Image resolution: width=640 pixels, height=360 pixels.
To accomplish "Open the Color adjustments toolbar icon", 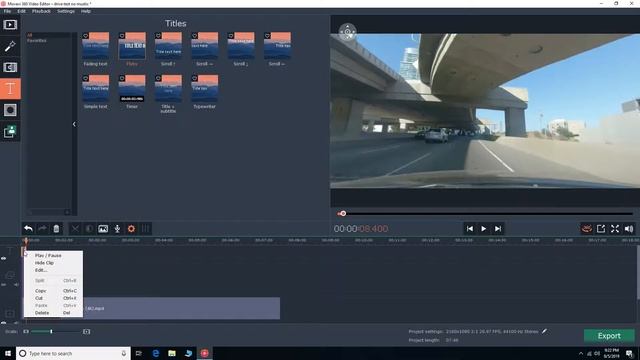I will (x=89, y=229).
